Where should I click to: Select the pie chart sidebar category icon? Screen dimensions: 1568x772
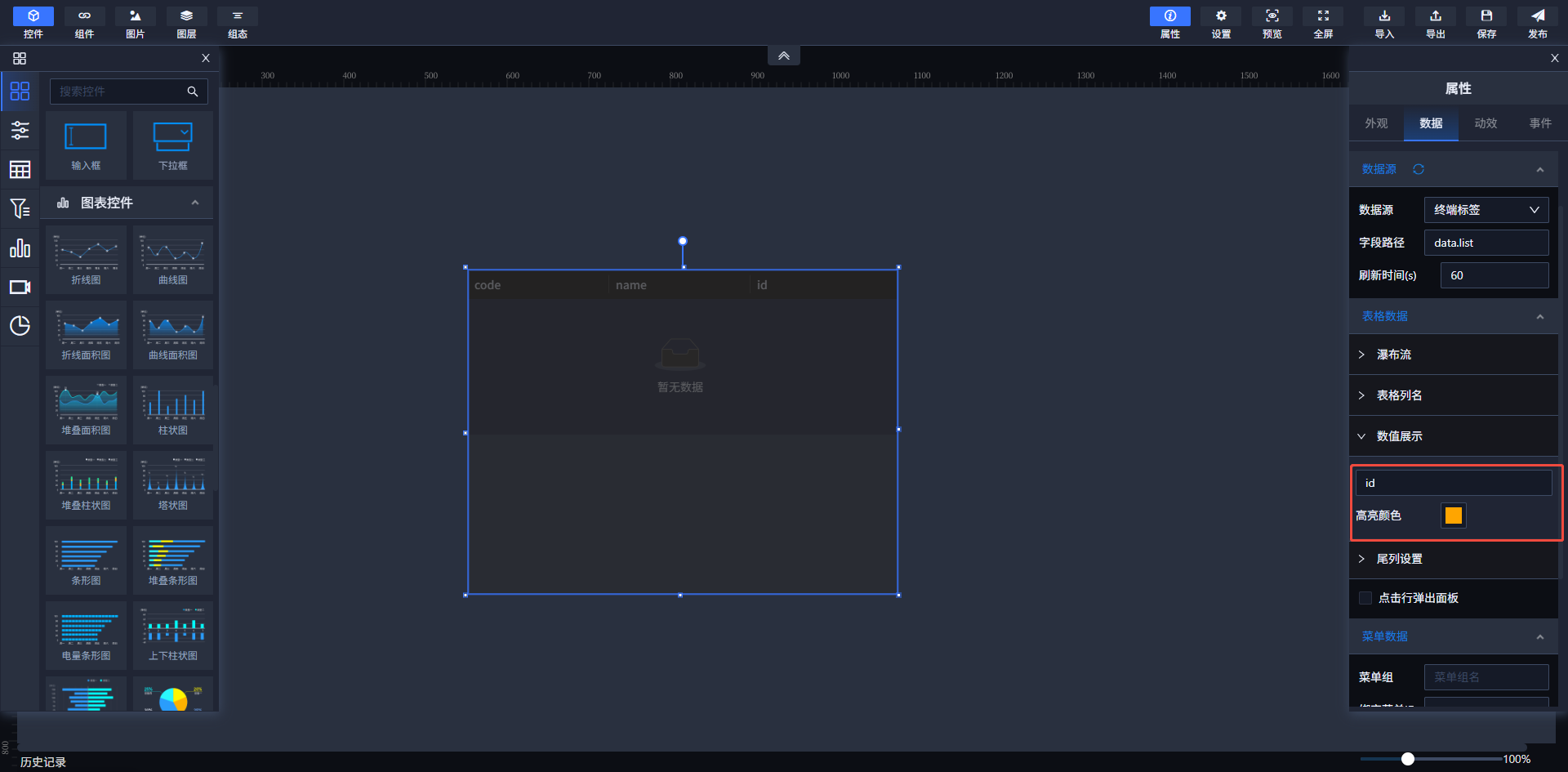point(20,326)
